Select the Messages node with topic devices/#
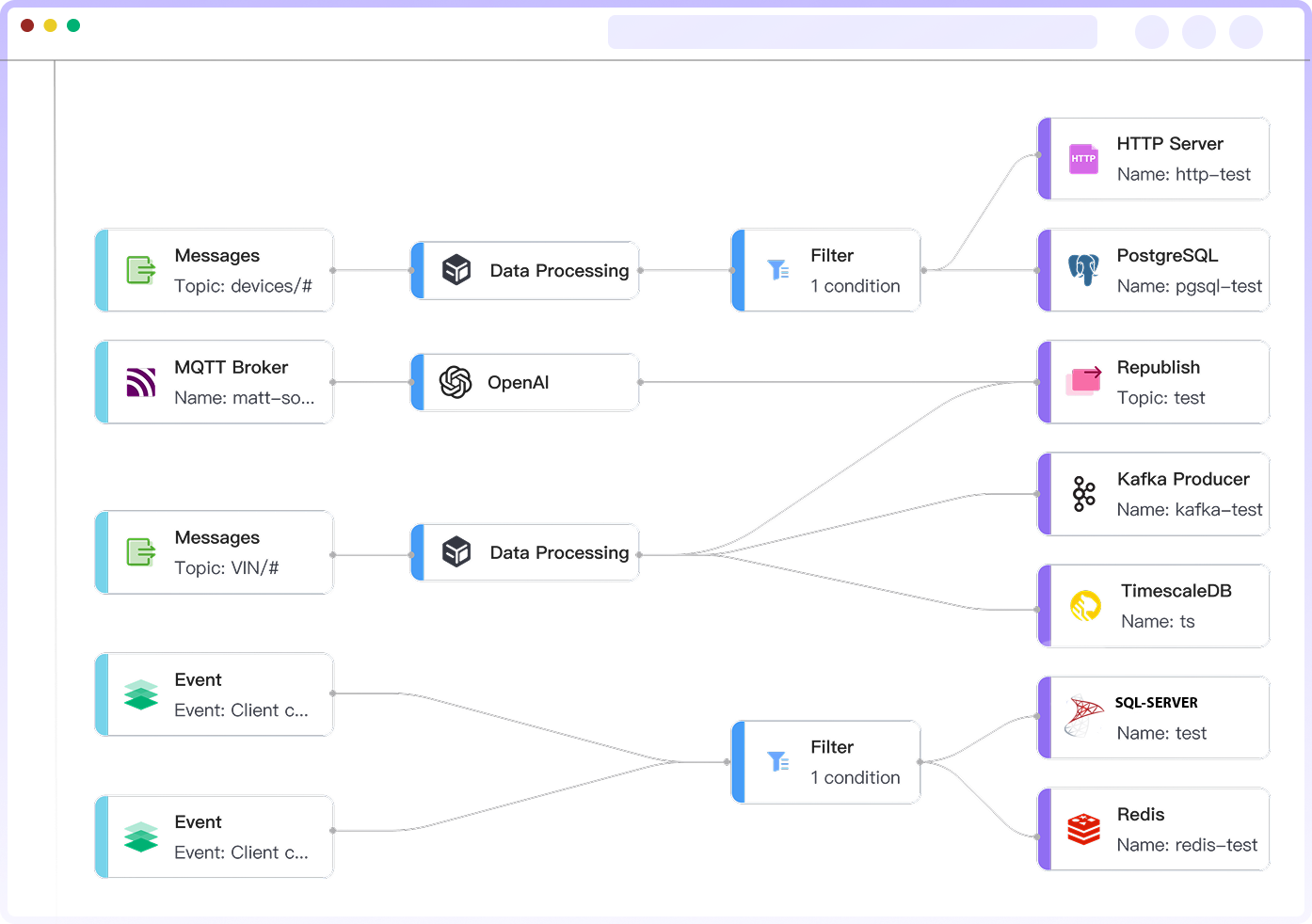The height and width of the screenshot is (924, 1312). point(215,270)
